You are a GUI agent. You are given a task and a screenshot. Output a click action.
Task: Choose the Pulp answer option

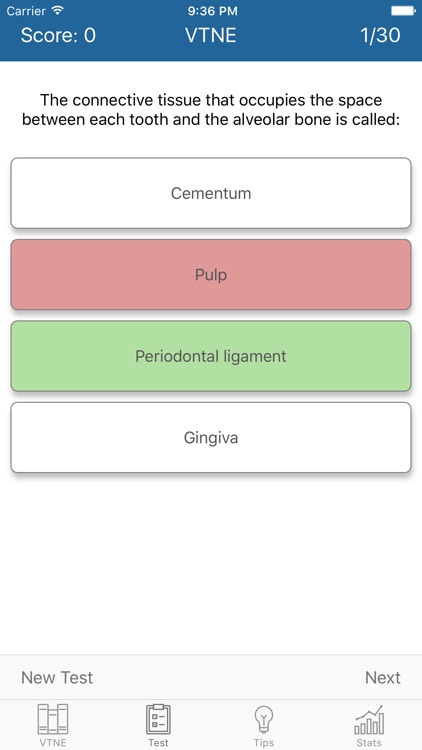pyautogui.click(x=211, y=275)
